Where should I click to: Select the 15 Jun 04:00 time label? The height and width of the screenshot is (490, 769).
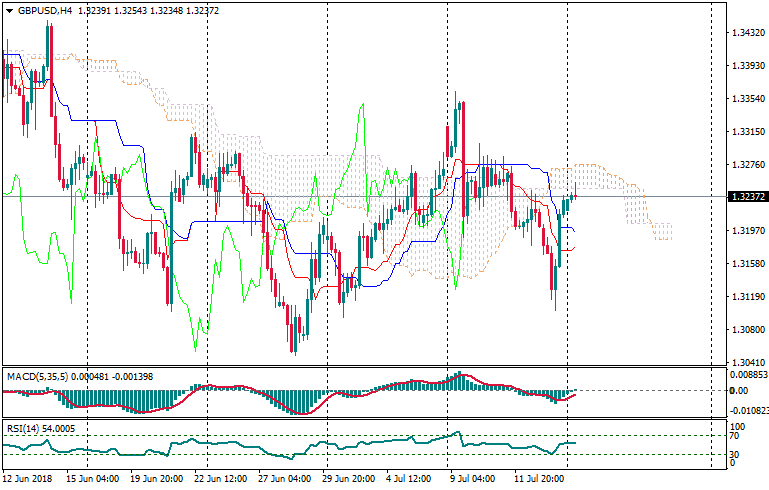92,479
